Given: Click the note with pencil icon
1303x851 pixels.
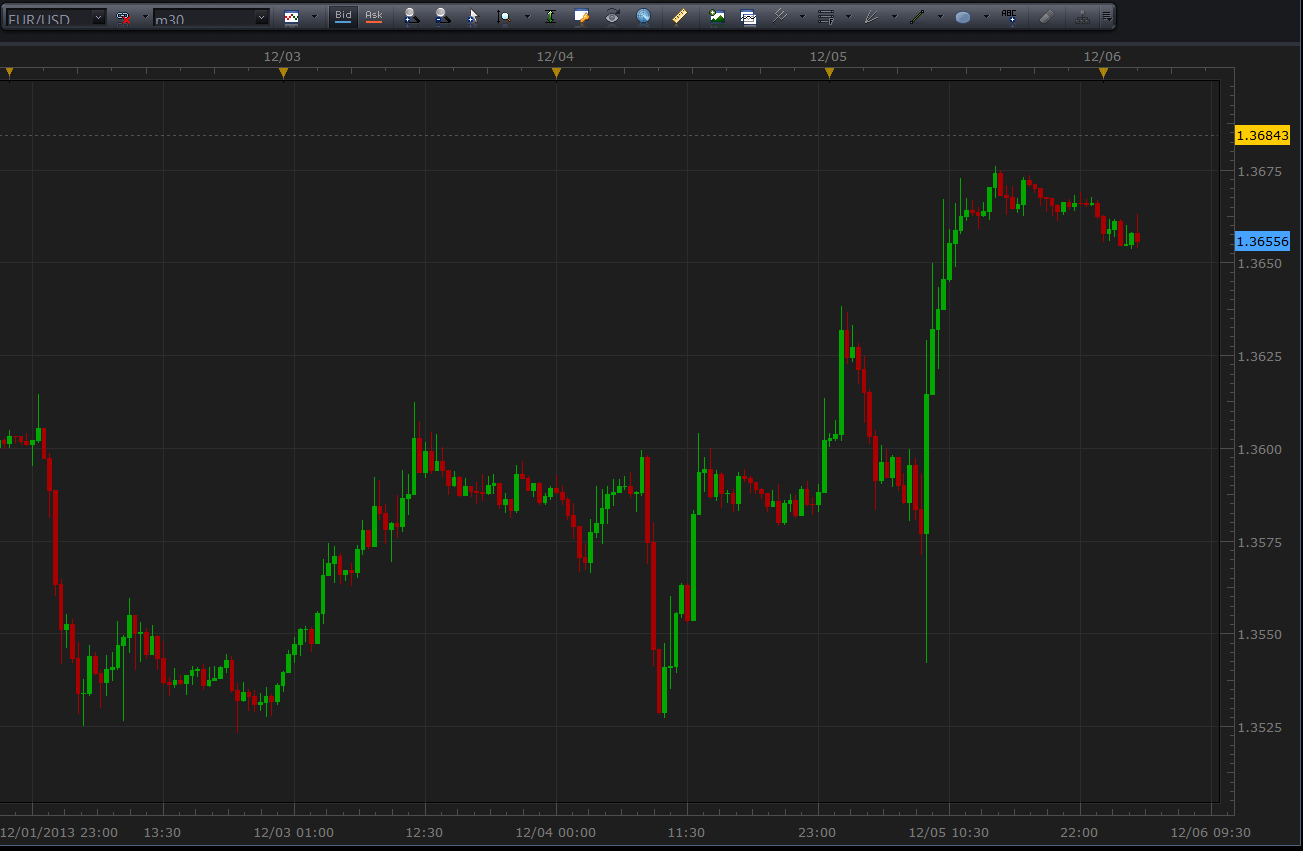Looking at the screenshot, I should [x=581, y=16].
